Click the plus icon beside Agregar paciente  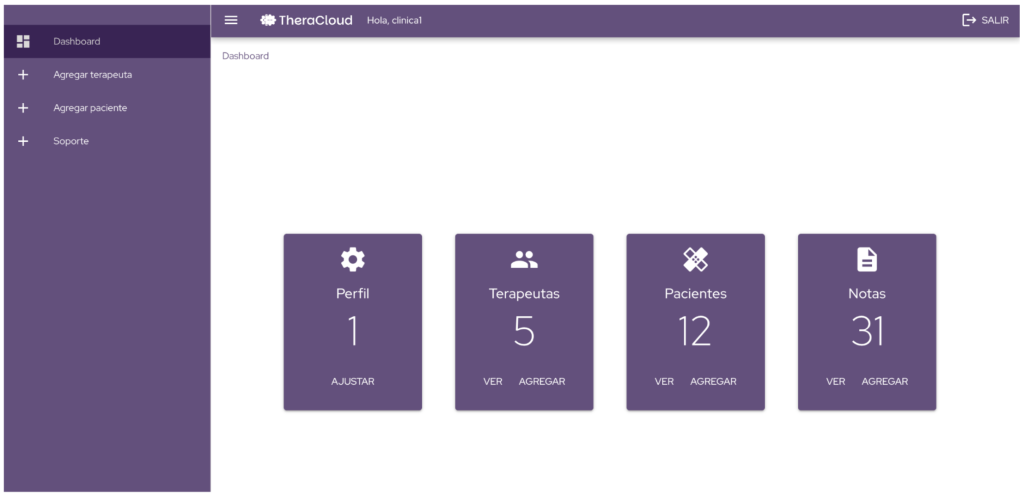pos(24,108)
